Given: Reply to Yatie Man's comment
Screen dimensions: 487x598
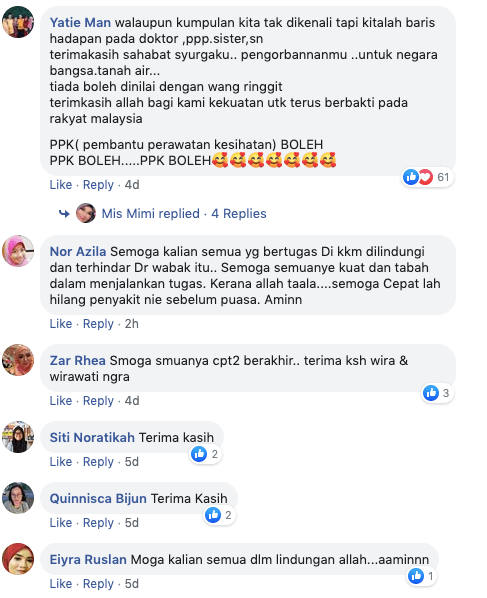Looking at the screenshot, I should click(x=98, y=185).
